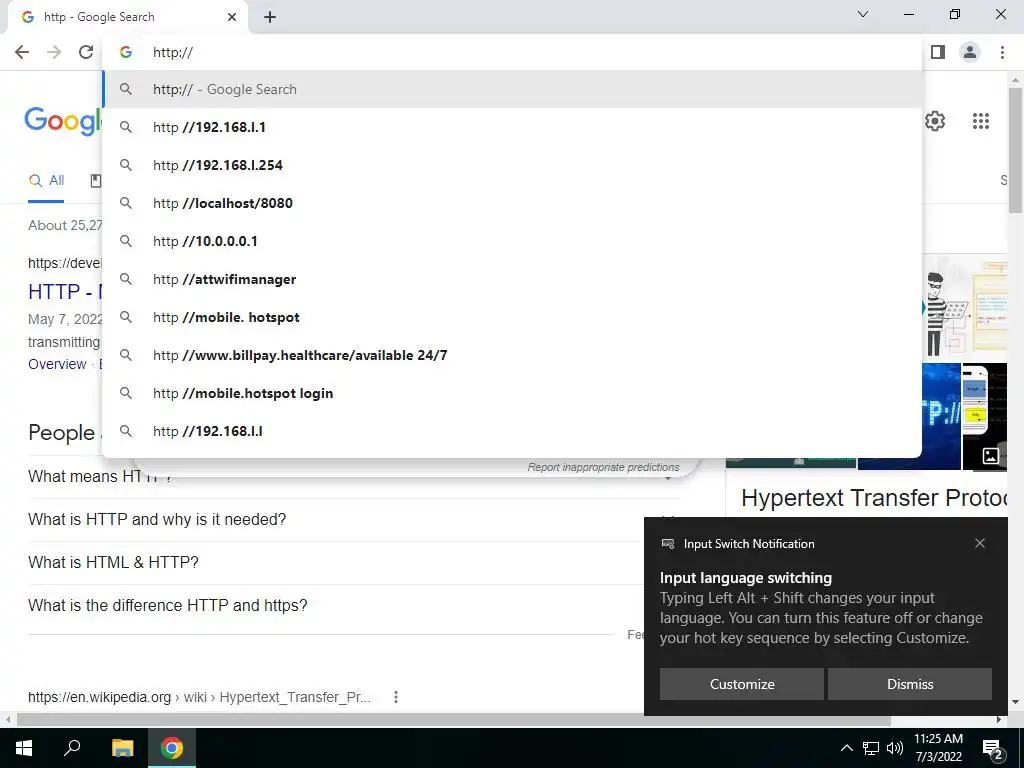Choose suggestion http //attwifimanager
1024x768 pixels.
tap(513, 279)
